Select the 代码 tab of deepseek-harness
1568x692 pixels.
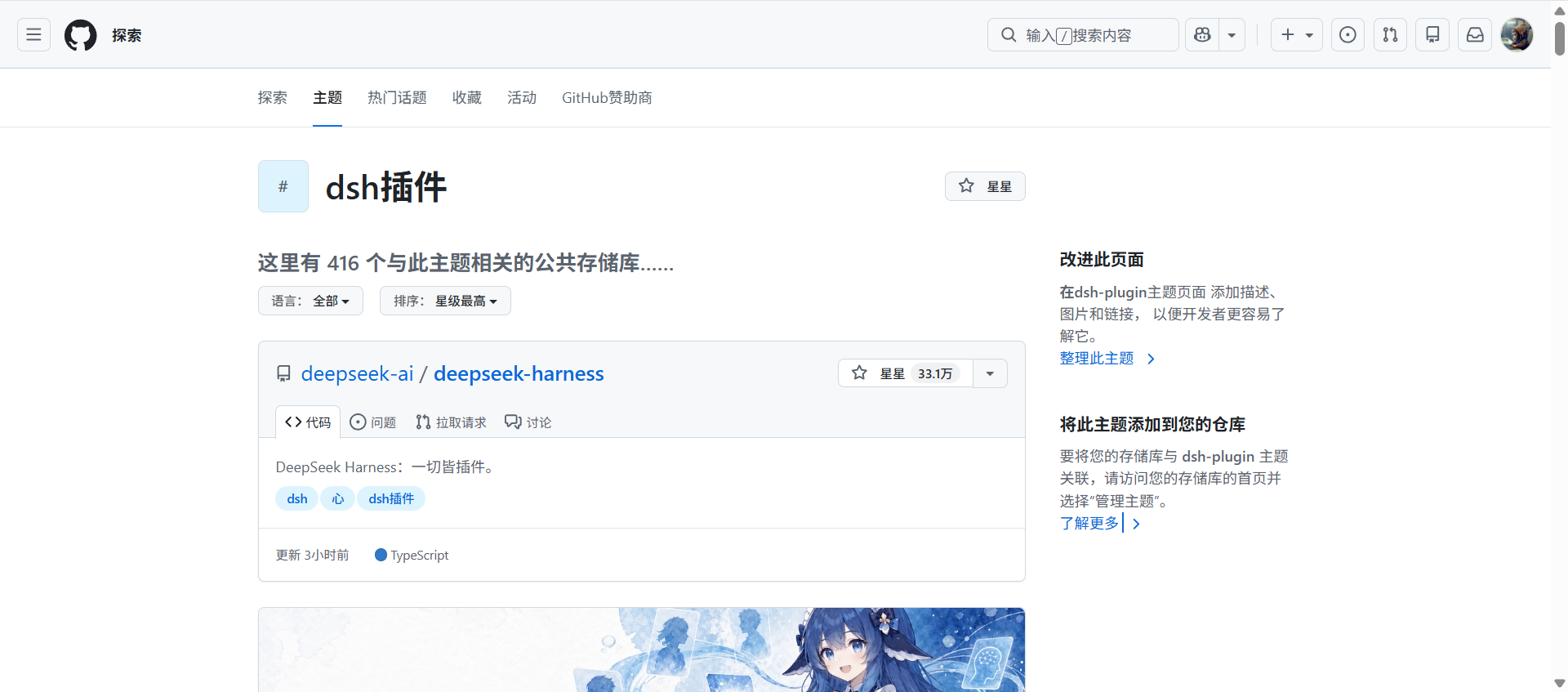coord(308,422)
